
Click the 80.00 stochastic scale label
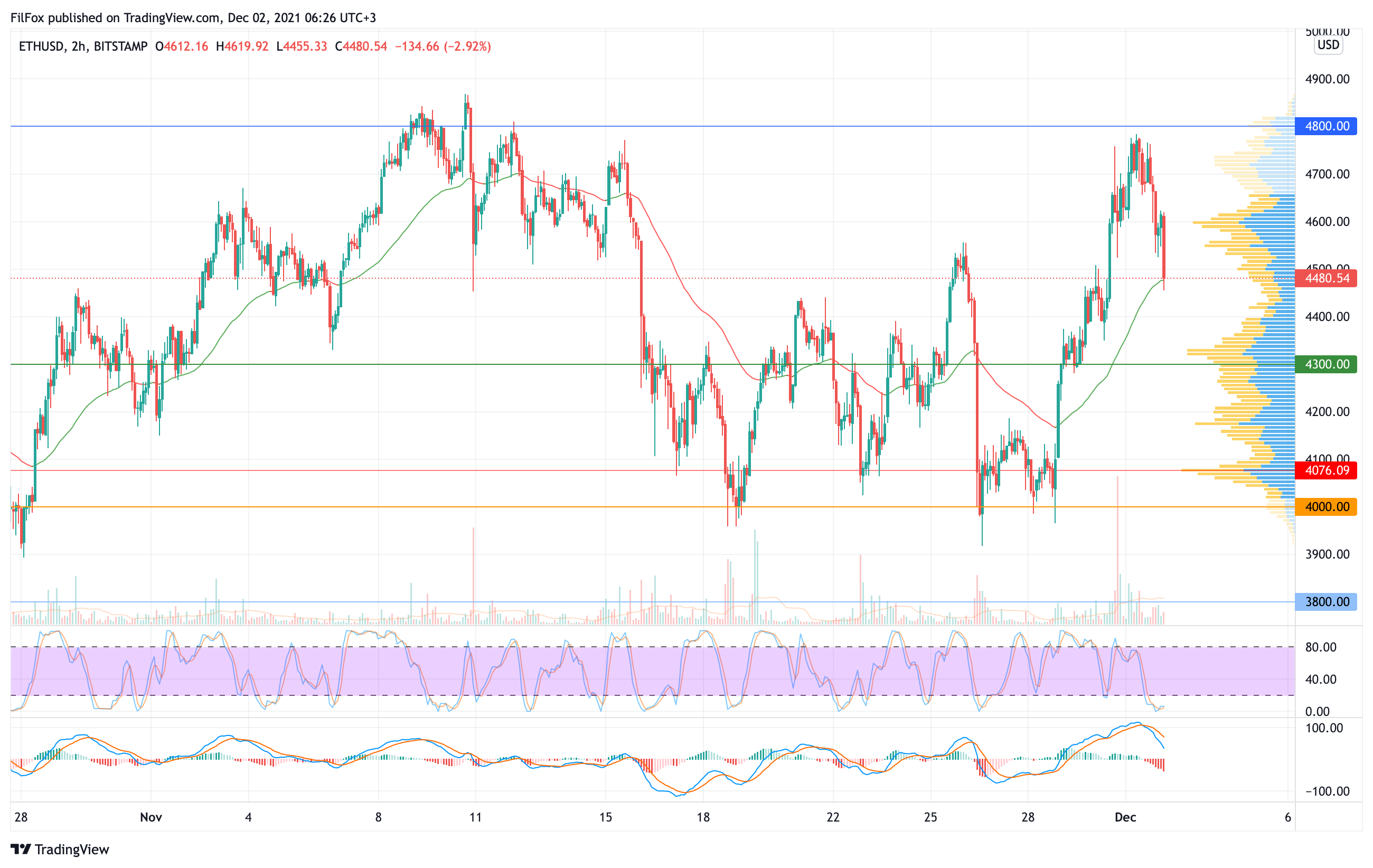(1321, 647)
